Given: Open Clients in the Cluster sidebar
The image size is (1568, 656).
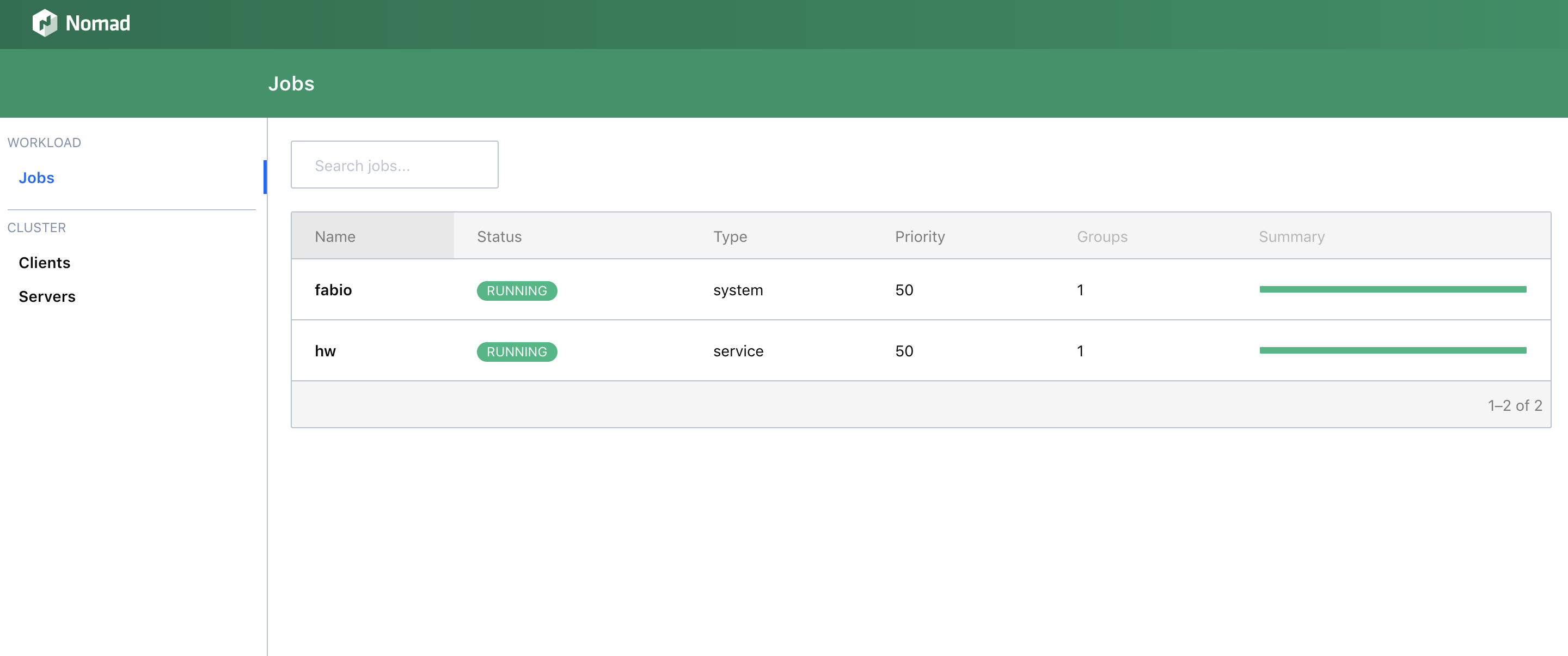Looking at the screenshot, I should pos(45,263).
